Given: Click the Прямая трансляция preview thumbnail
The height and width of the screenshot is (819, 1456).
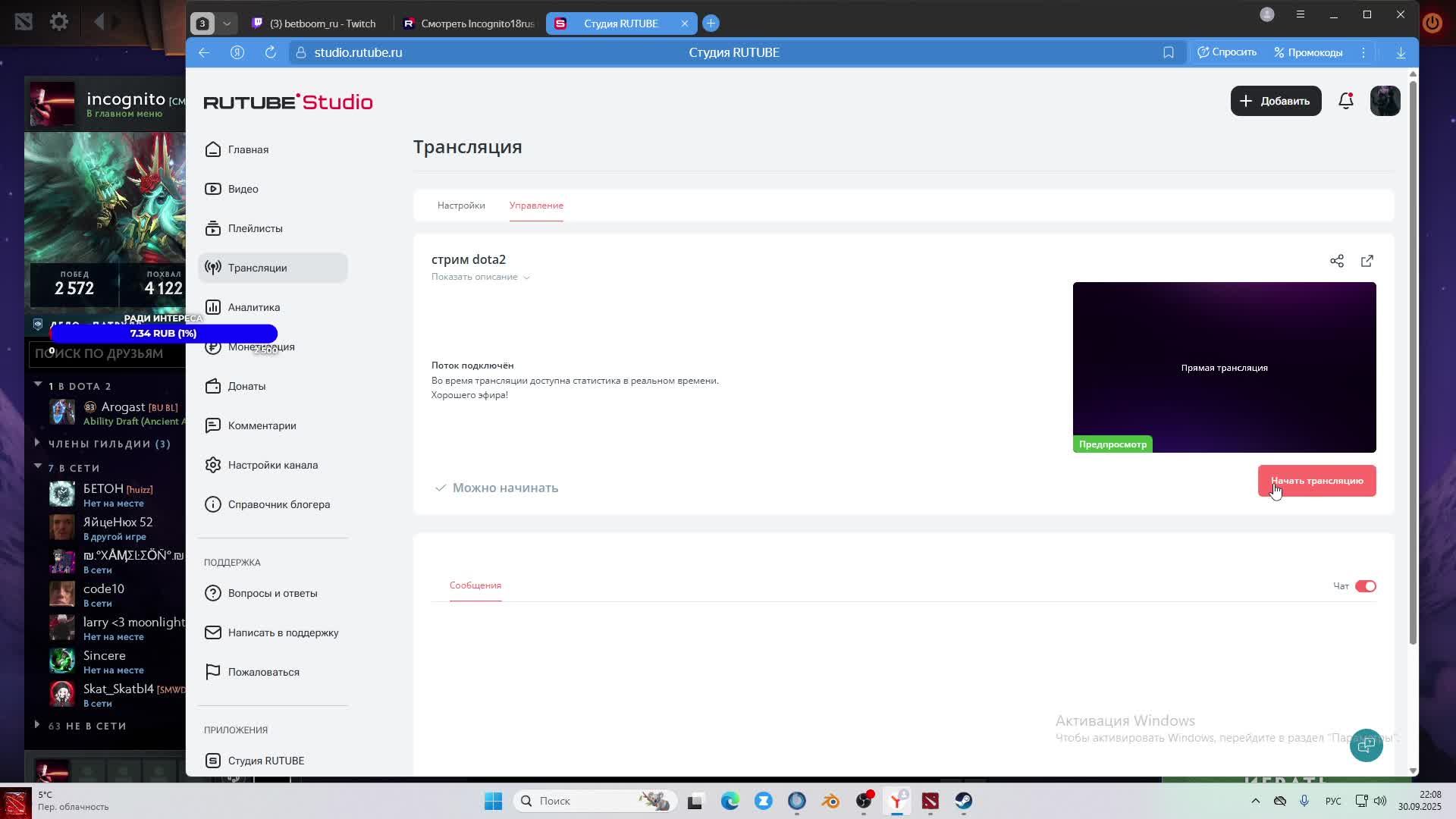Looking at the screenshot, I should click(x=1223, y=367).
